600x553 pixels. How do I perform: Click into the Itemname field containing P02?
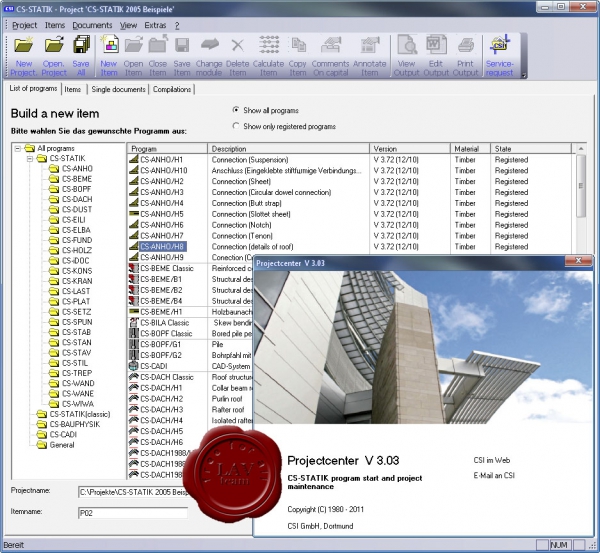133,513
